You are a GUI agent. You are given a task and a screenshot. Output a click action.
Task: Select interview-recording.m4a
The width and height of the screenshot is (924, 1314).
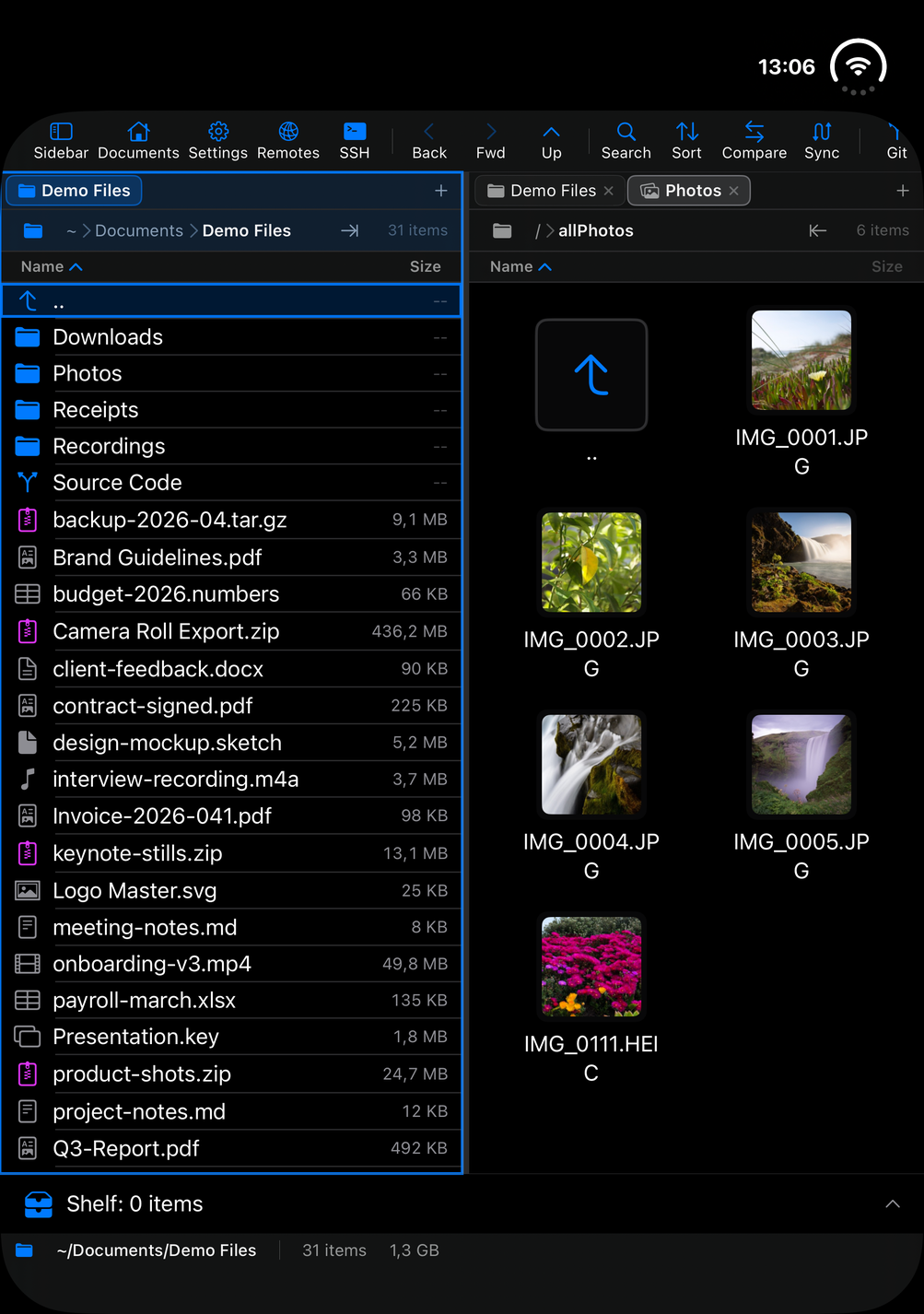[x=231, y=780]
